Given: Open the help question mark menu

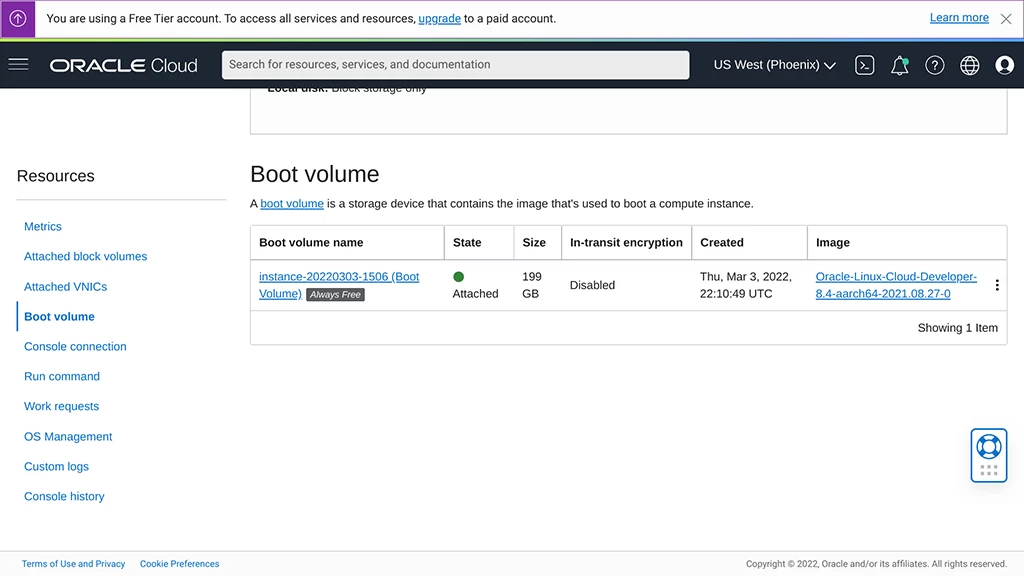Looking at the screenshot, I should point(934,65).
